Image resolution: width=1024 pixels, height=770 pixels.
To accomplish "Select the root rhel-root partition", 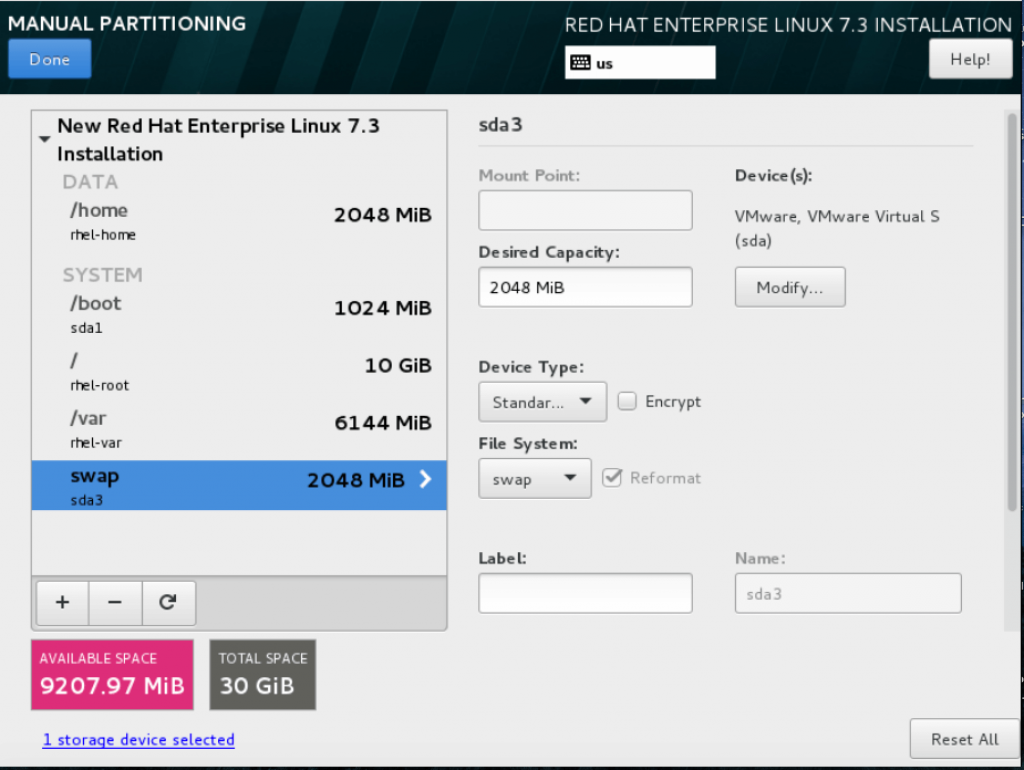I will 239,372.
